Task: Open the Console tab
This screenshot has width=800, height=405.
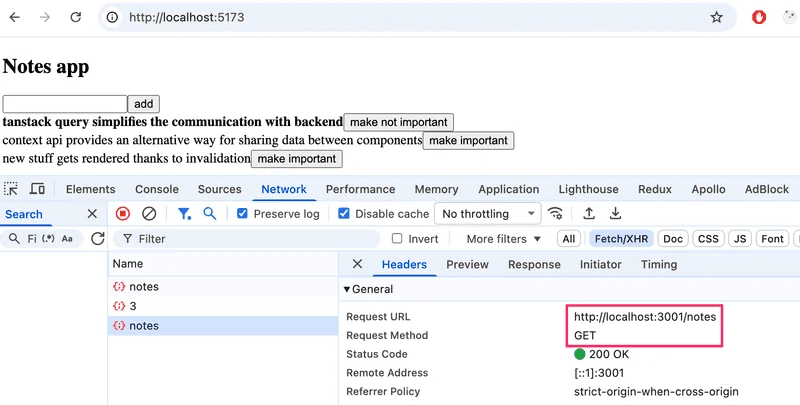Action: [x=157, y=189]
